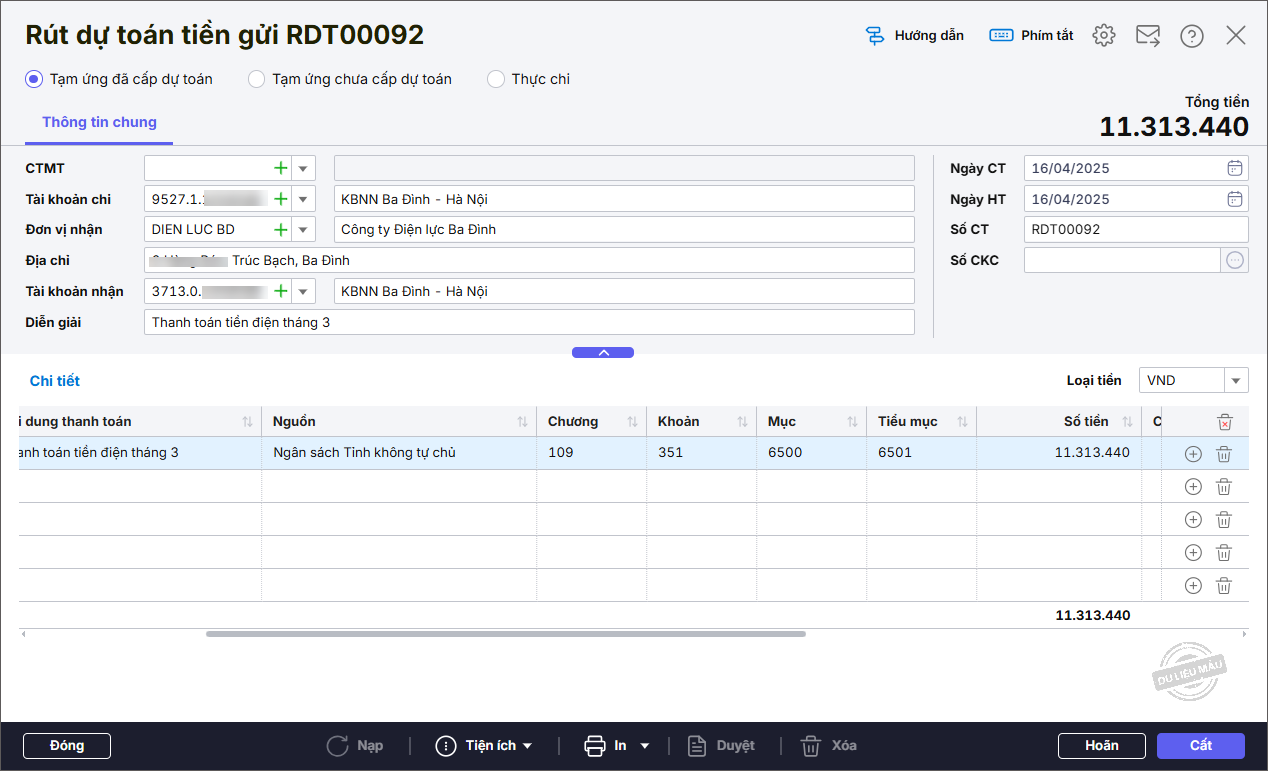The width and height of the screenshot is (1268, 771).
Task: Add row using plus icon on first row
Action: click(1192, 454)
